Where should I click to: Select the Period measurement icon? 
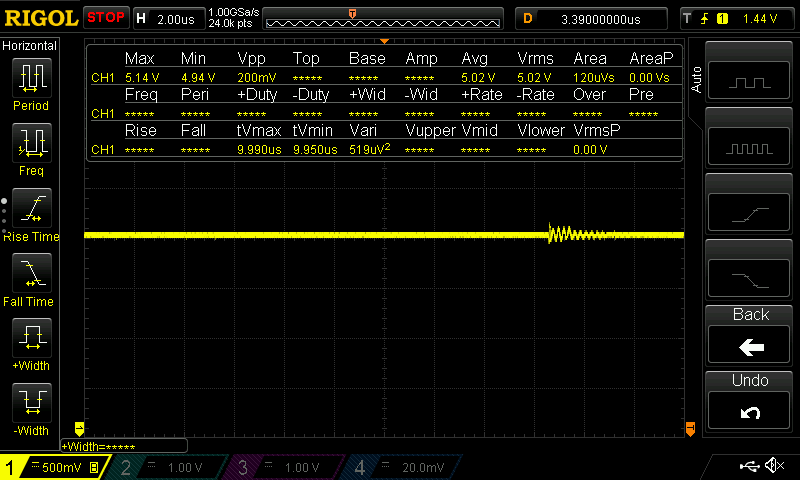click(x=32, y=78)
